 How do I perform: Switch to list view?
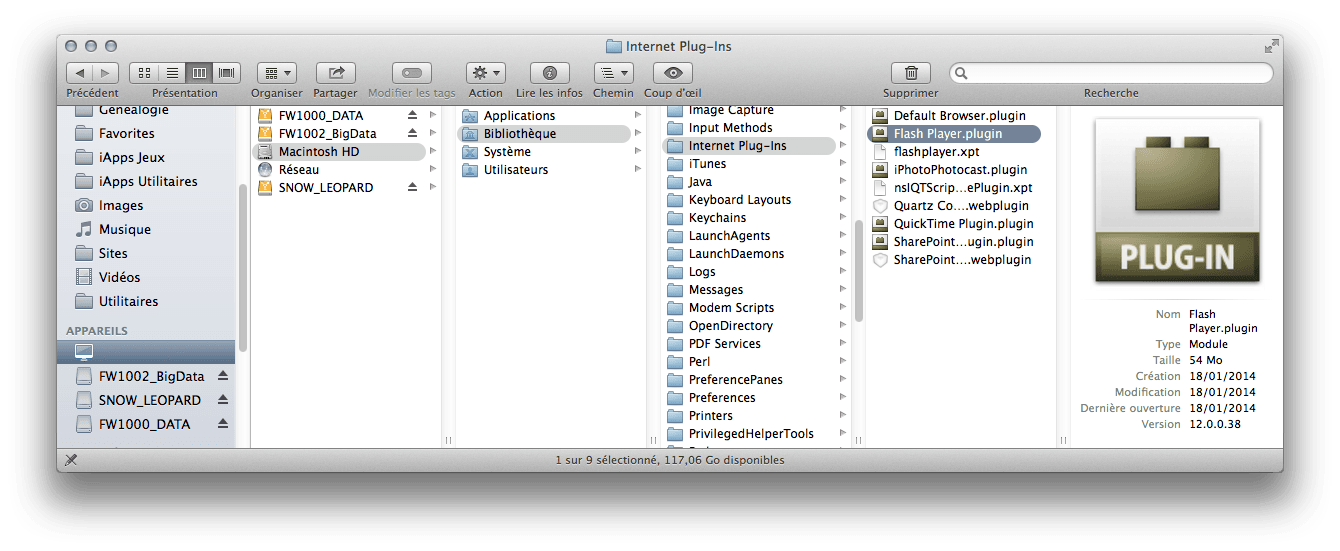click(172, 73)
